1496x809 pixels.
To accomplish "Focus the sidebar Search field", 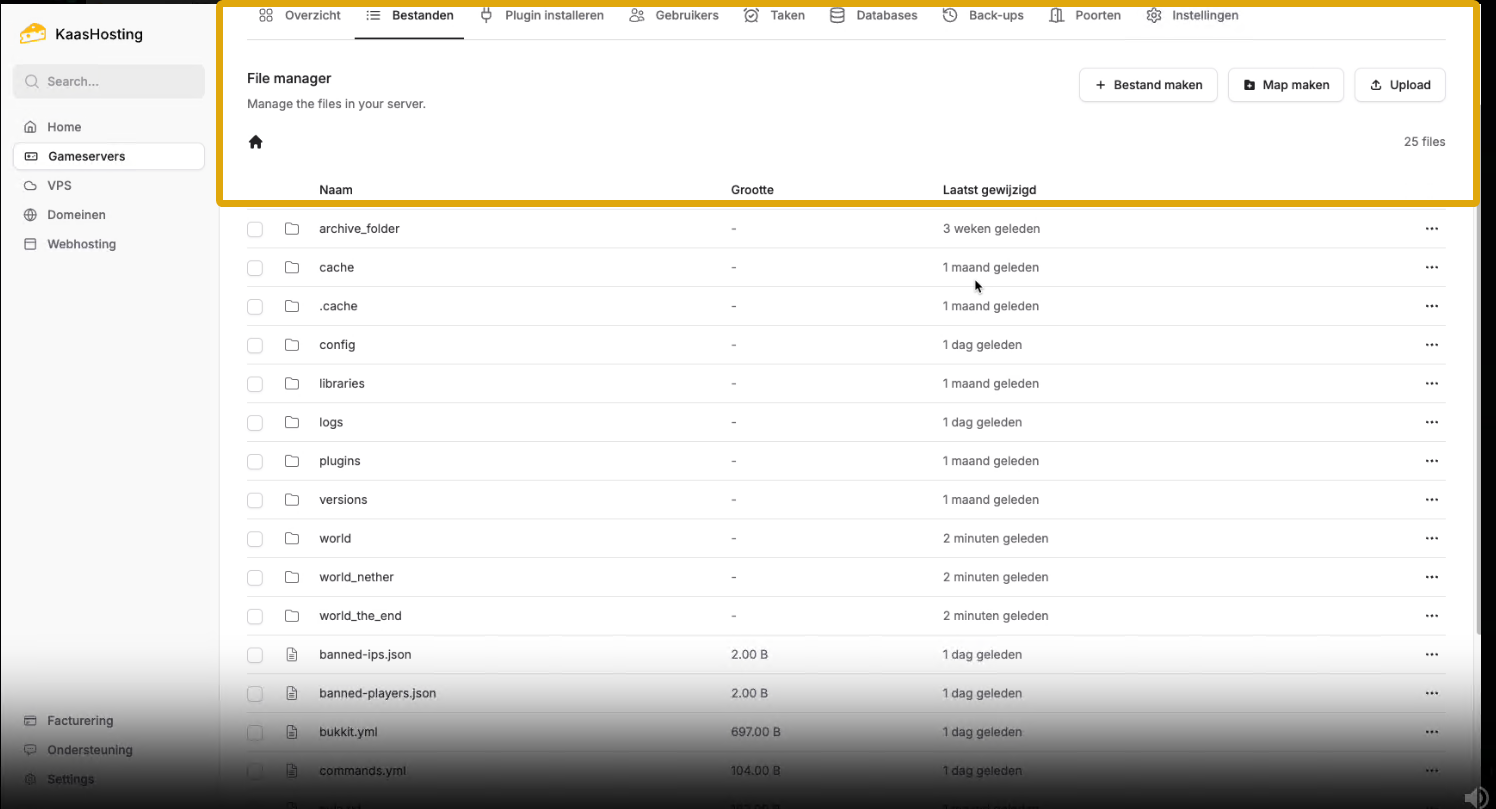I will point(109,82).
